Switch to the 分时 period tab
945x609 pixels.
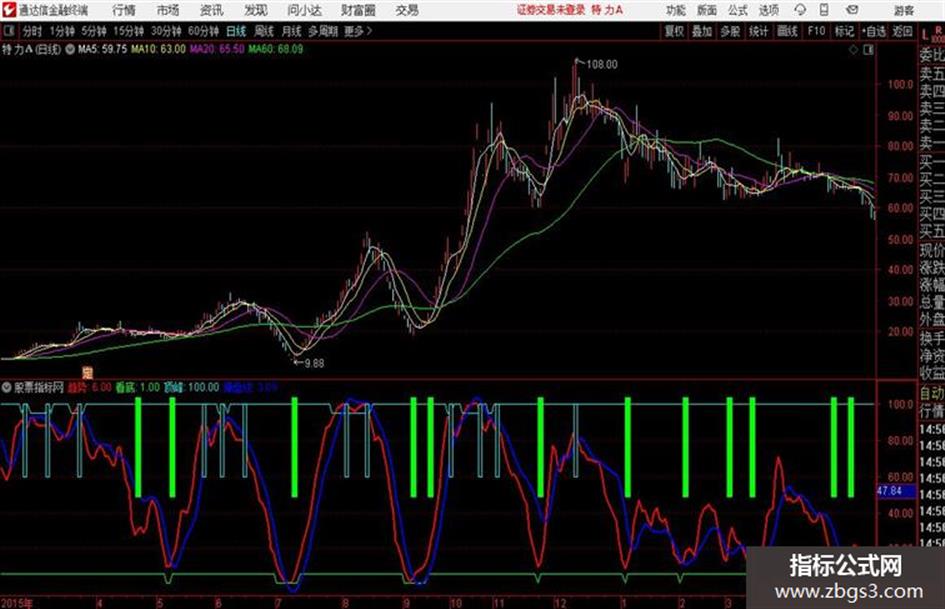click(x=32, y=31)
